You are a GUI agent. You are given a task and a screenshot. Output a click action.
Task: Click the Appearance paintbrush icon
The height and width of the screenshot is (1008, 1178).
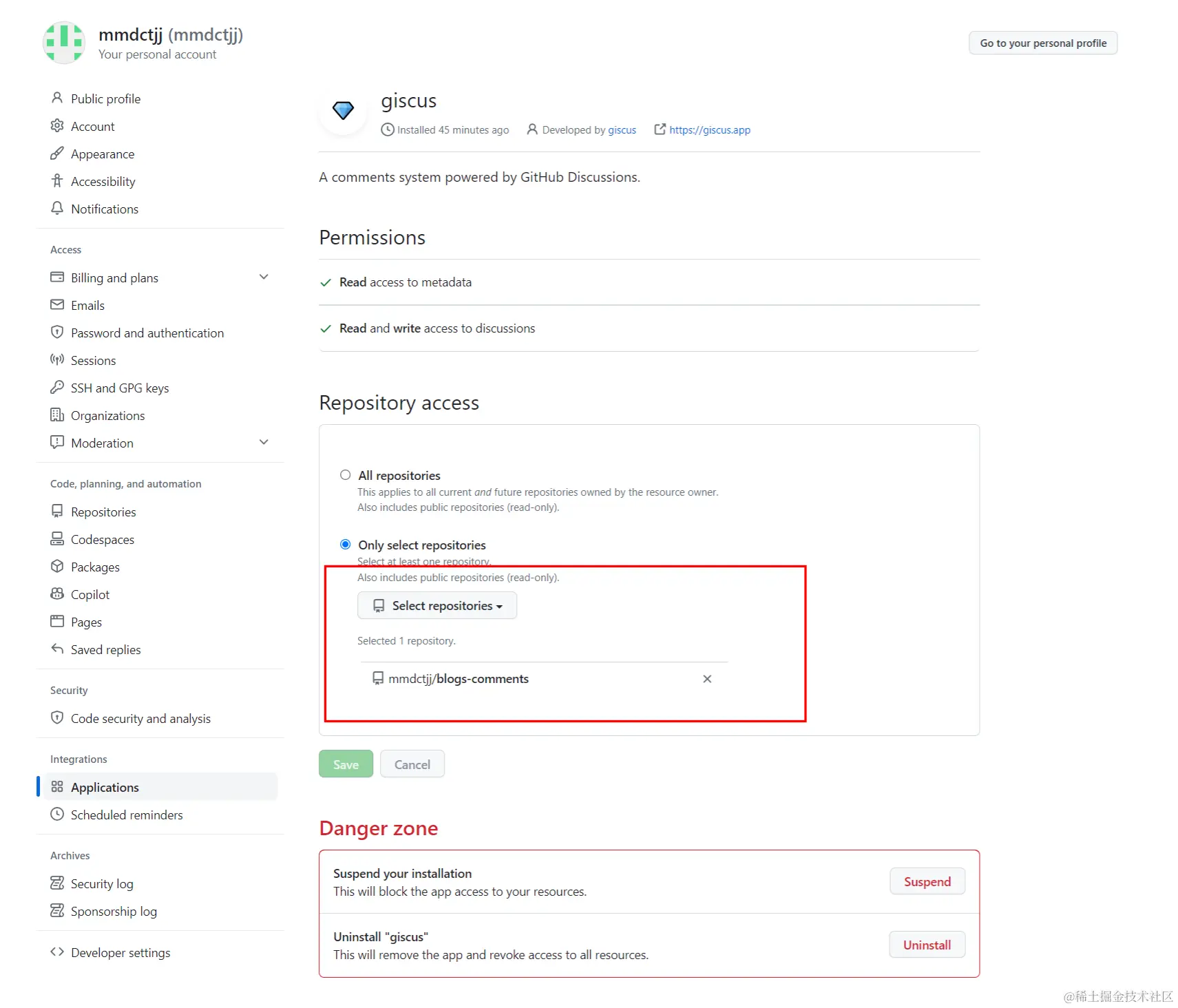click(57, 154)
